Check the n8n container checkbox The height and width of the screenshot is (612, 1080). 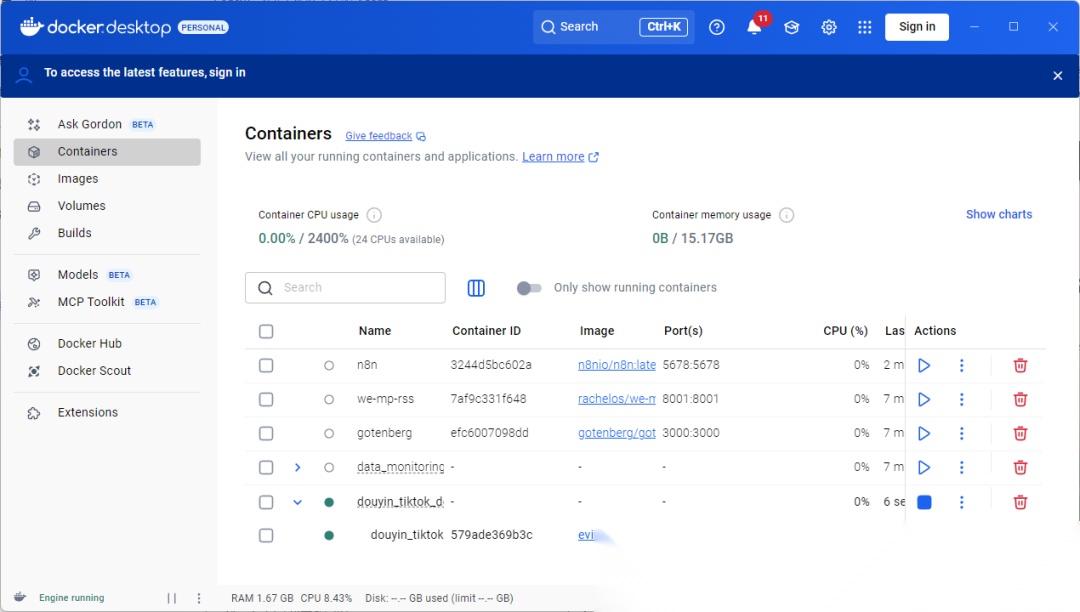(x=266, y=366)
